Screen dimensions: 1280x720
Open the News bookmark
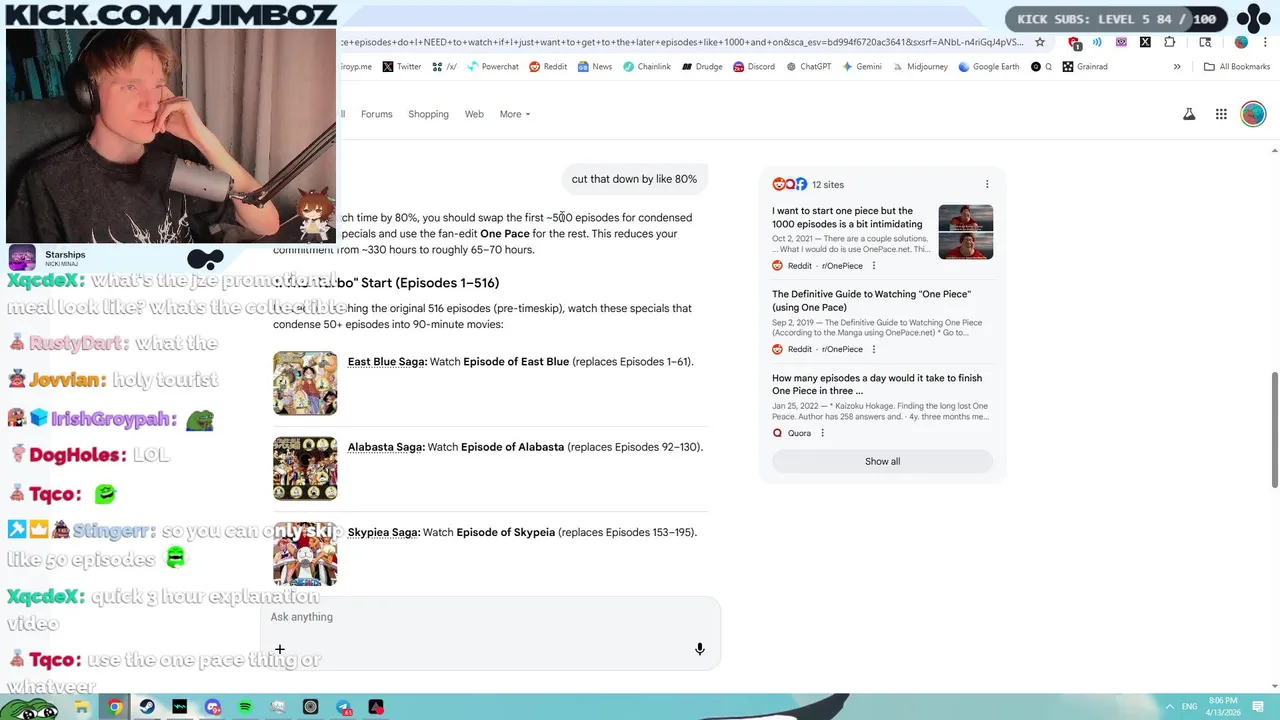[594, 67]
